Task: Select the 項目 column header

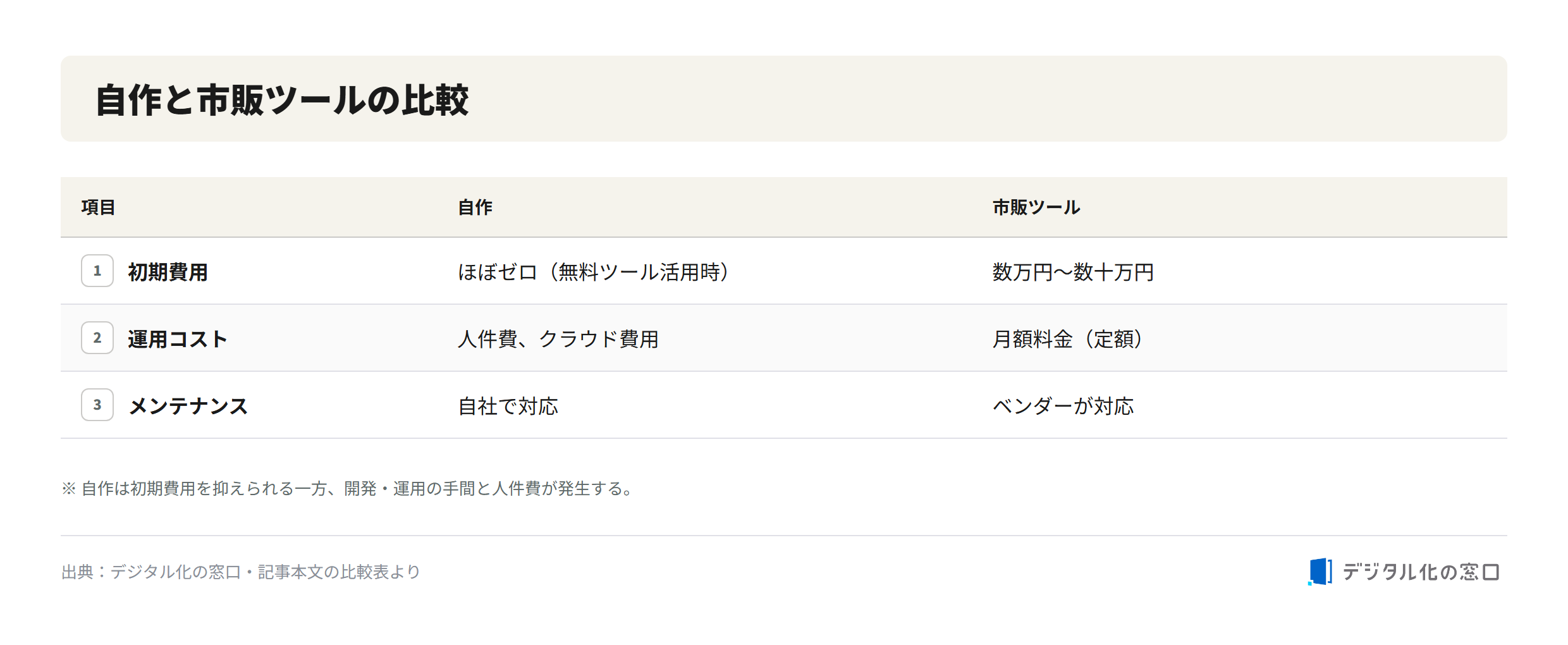Action: [x=98, y=207]
